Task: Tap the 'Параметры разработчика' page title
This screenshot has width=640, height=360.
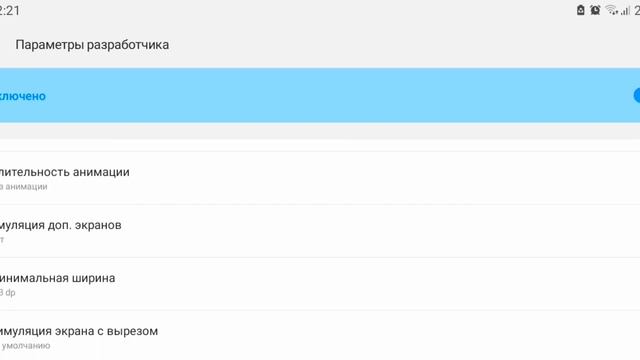Action: pyautogui.click(x=92, y=45)
